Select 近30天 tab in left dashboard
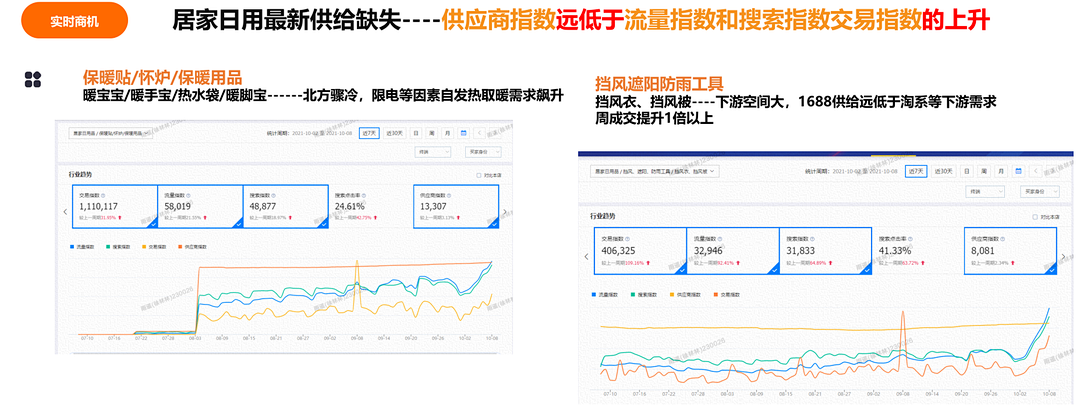The image size is (1080, 416). (x=395, y=132)
